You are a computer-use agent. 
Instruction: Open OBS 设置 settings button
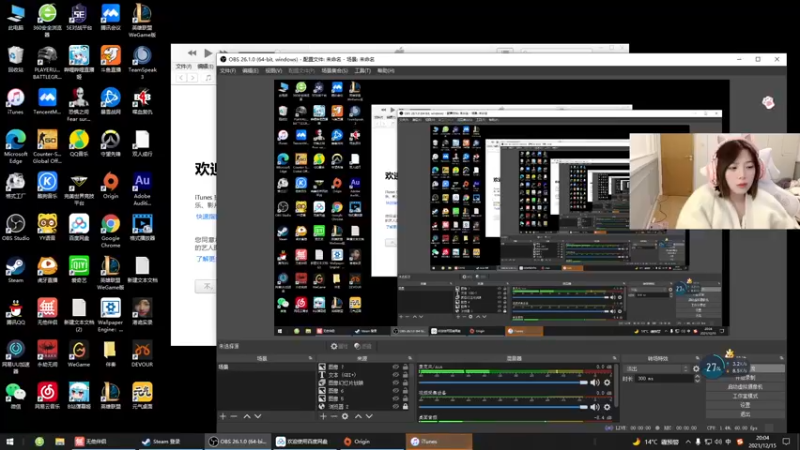(x=745, y=405)
